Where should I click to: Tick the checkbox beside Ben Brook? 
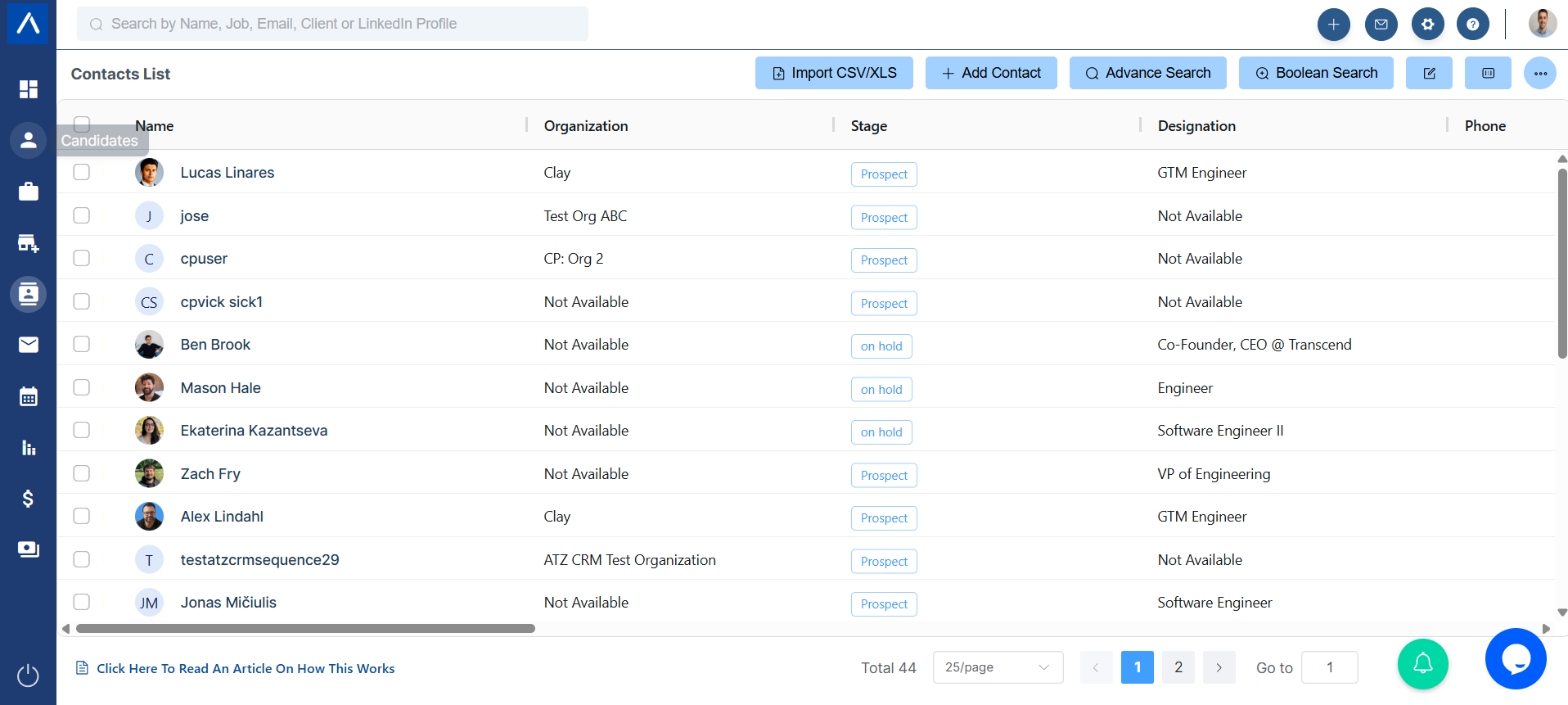82,344
